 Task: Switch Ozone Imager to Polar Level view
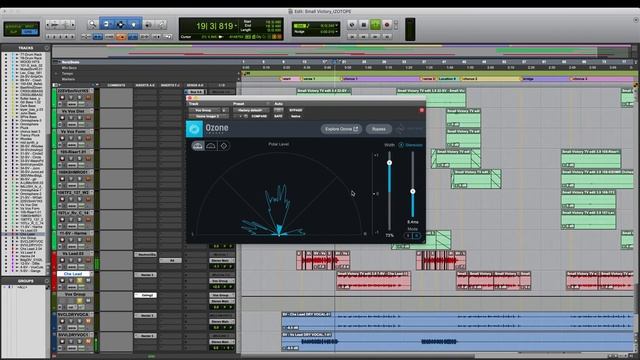click(x=198, y=146)
